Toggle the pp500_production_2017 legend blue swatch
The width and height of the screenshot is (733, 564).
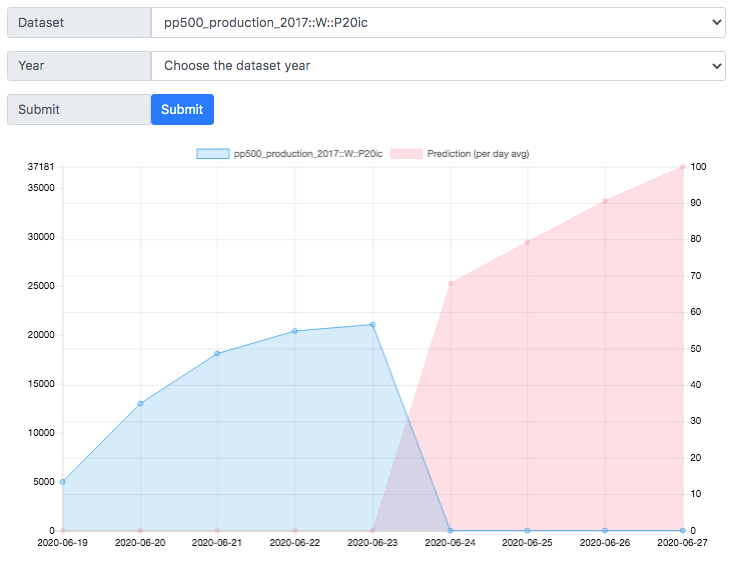(213, 154)
